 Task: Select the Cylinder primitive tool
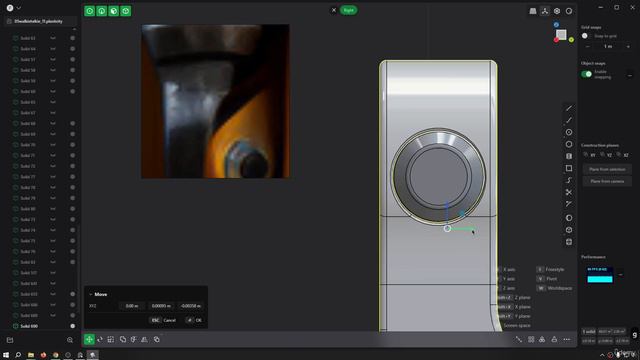[569, 242]
